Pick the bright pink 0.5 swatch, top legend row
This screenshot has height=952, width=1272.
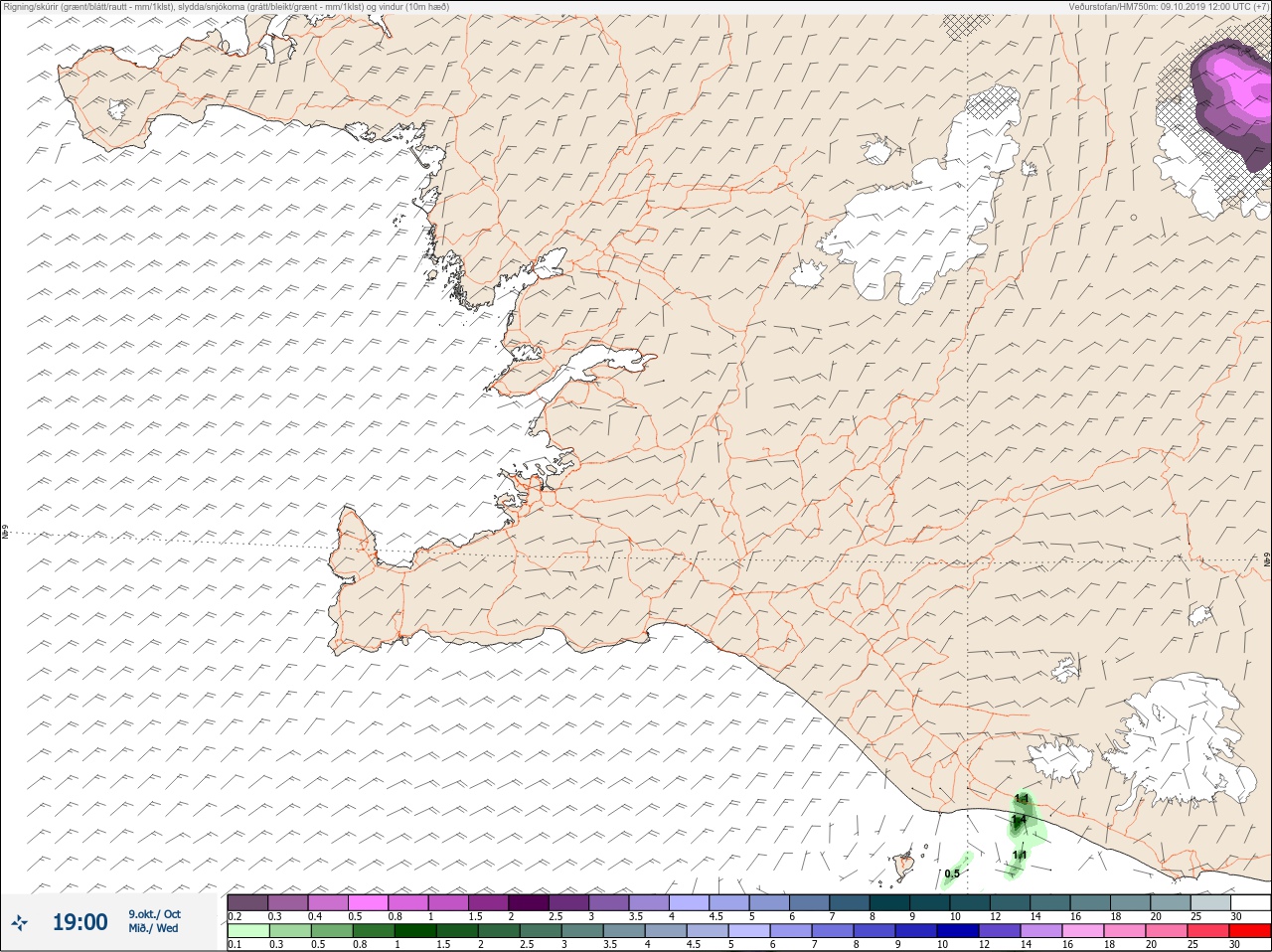pyautogui.click(x=368, y=902)
